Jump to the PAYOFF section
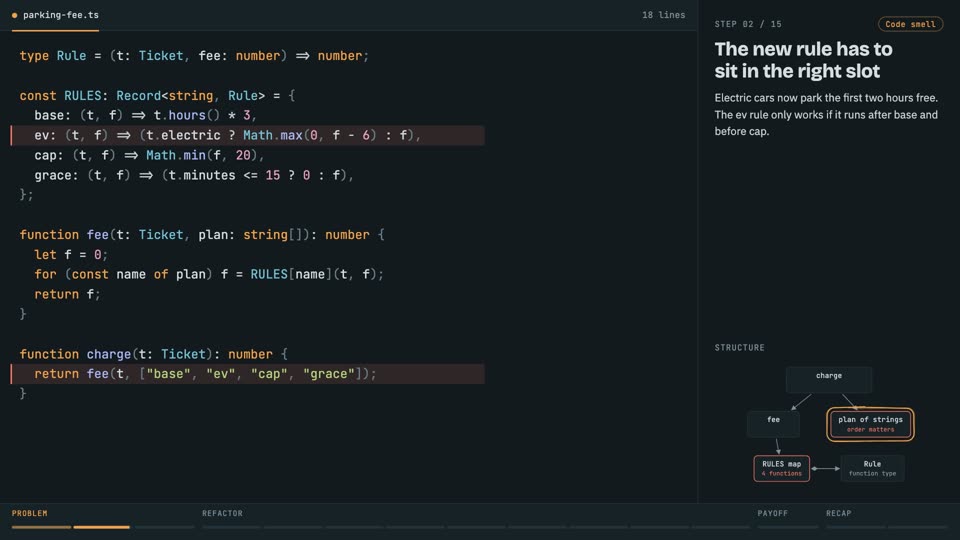 (773, 513)
